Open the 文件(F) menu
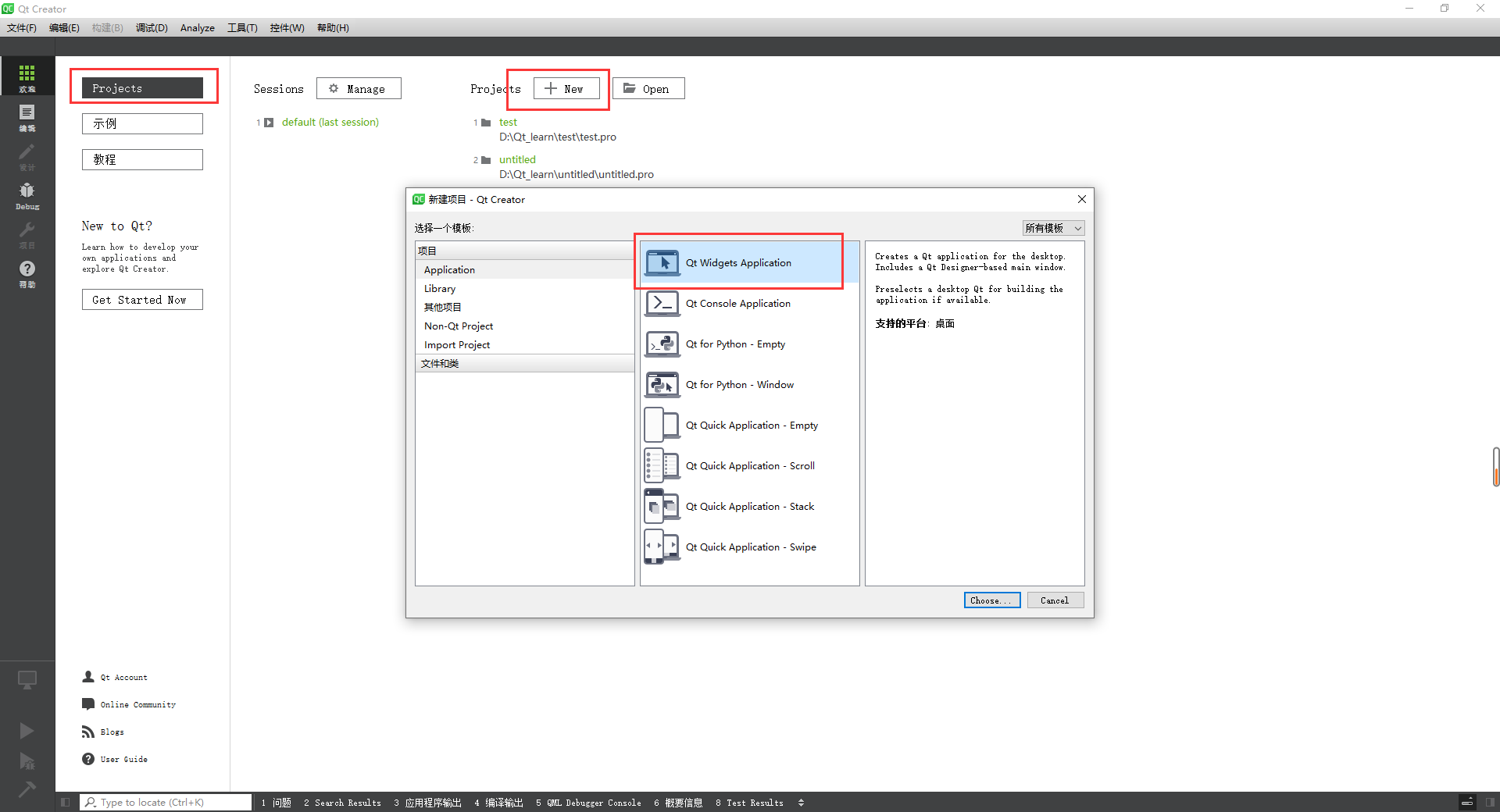The width and height of the screenshot is (1500, 812). 22,28
